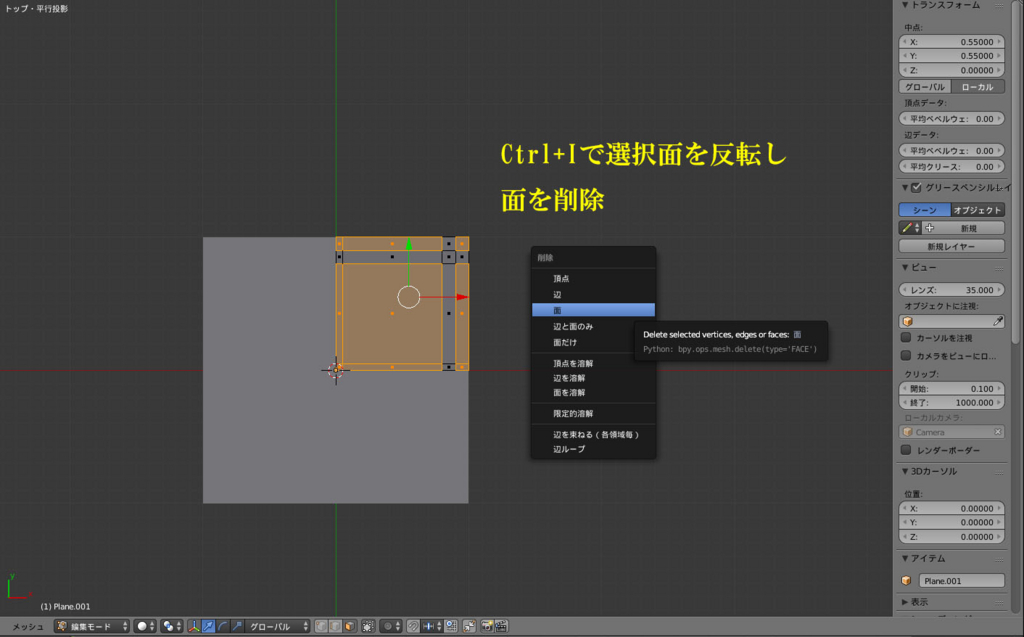Enable the カメラをビューにロック checkbox

[906, 355]
